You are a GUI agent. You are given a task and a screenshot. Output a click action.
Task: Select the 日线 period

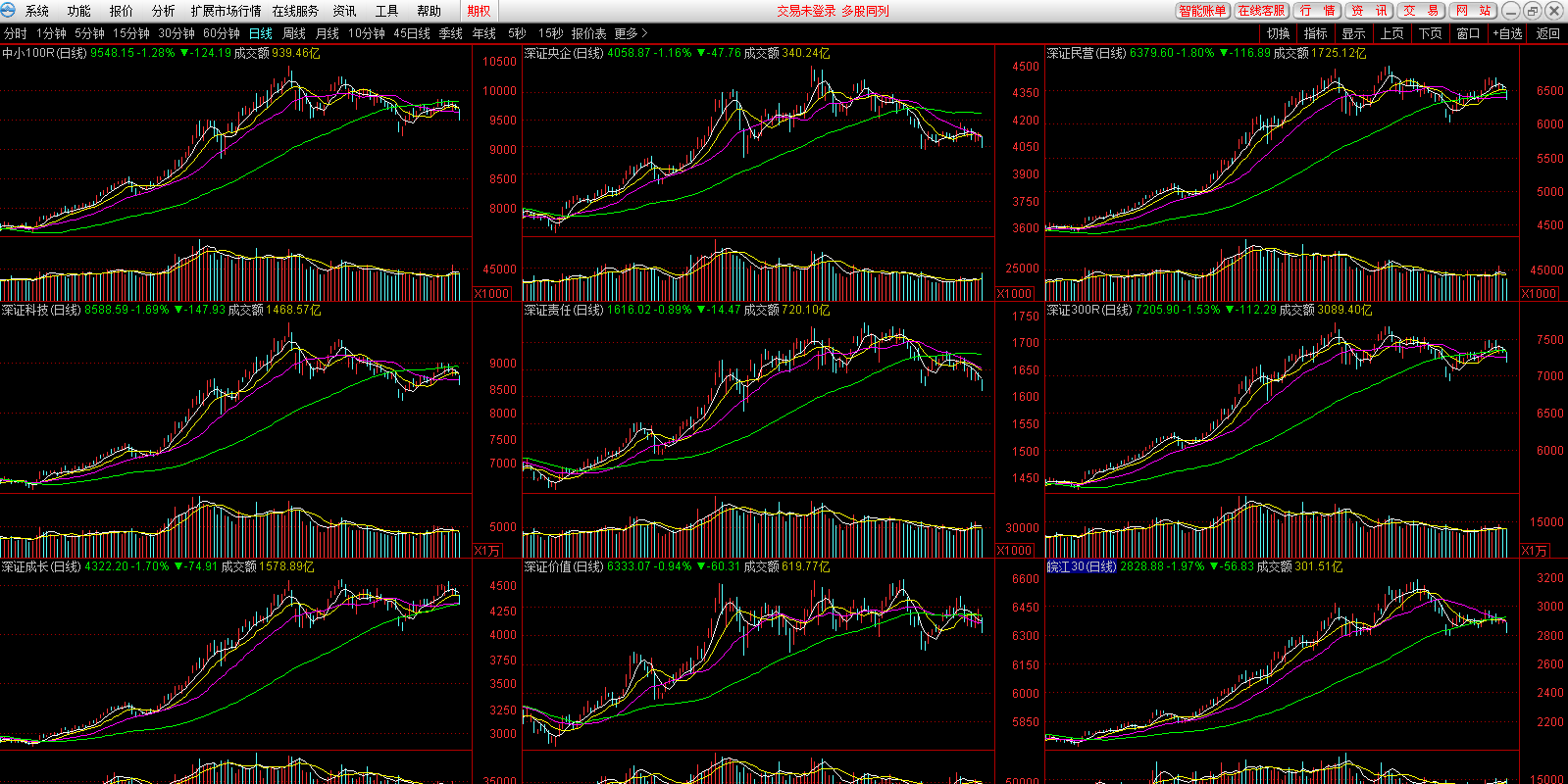[x=261, y=33]
